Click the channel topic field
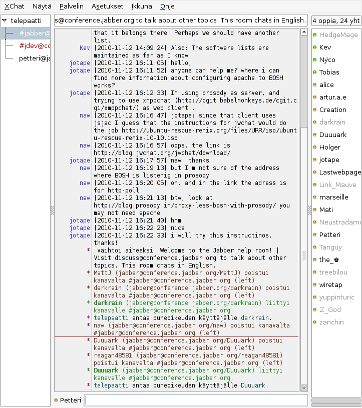Viewport: 362px width, 408px height. point(180,21)
